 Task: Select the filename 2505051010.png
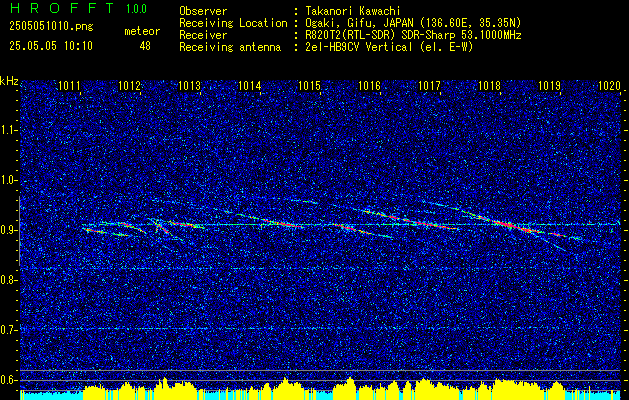[51, 27]
